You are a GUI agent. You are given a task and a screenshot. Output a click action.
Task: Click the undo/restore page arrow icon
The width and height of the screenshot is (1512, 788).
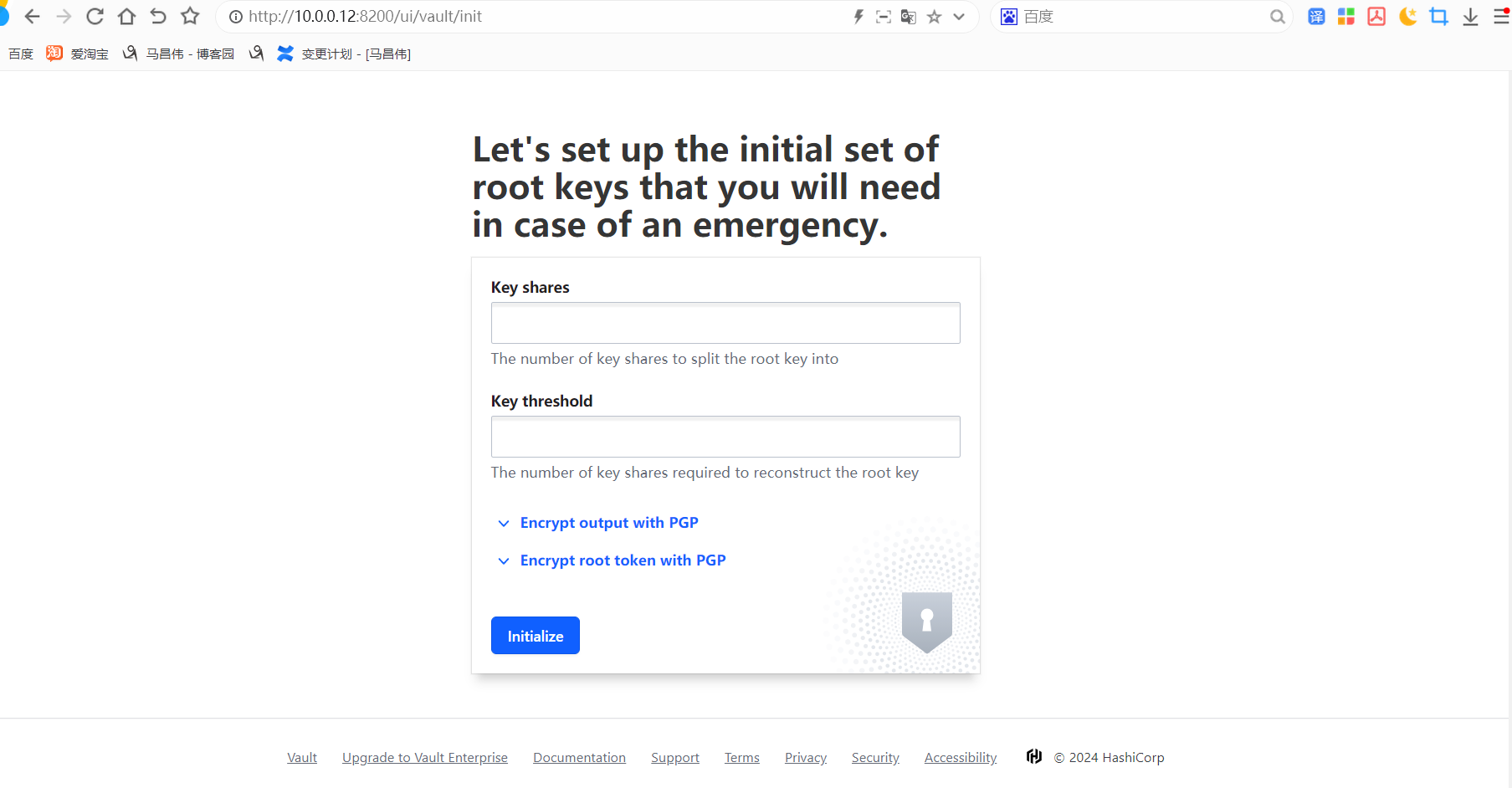pos(158,17)
